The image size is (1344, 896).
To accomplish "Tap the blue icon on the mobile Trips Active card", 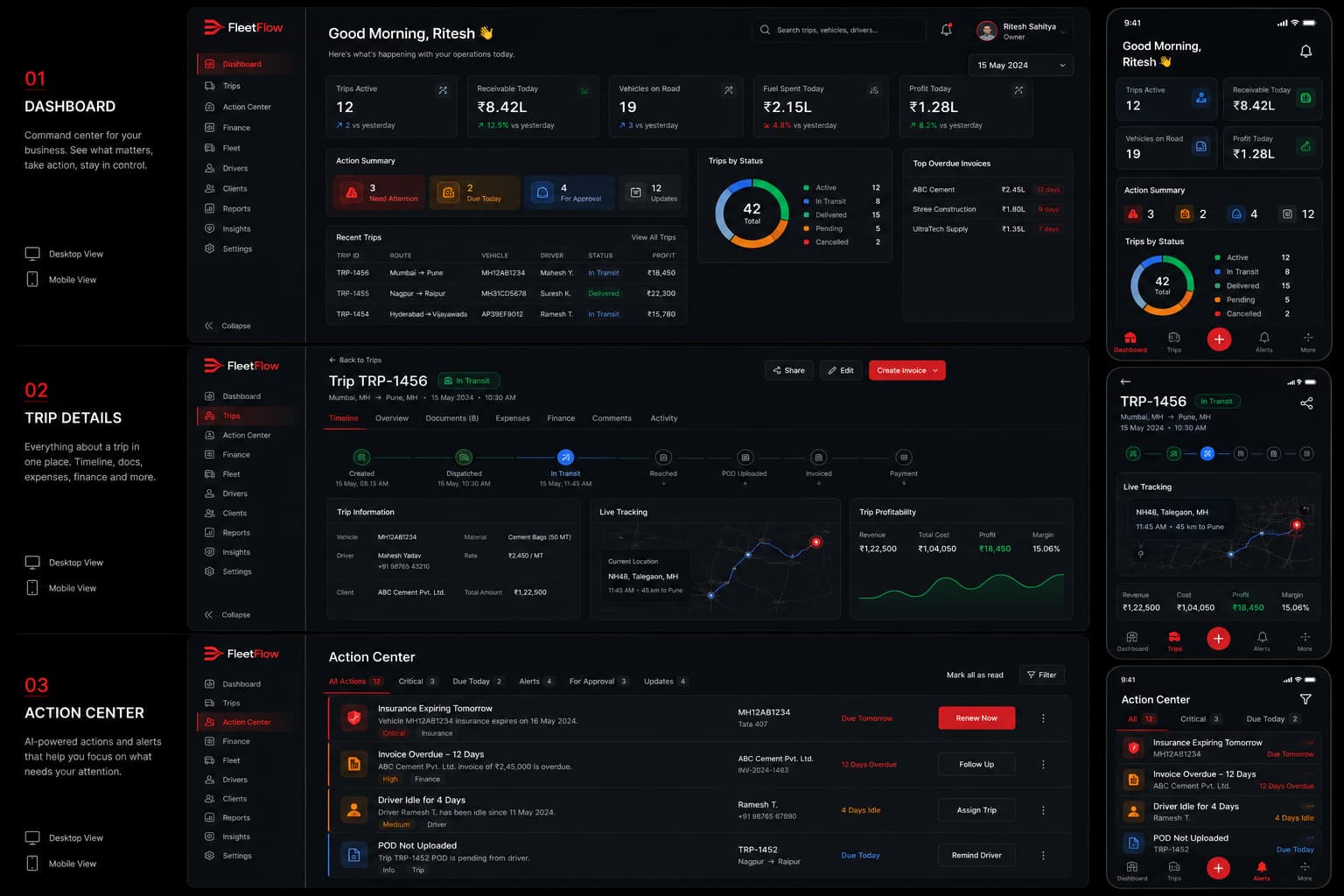I will tap(1201, 98).
